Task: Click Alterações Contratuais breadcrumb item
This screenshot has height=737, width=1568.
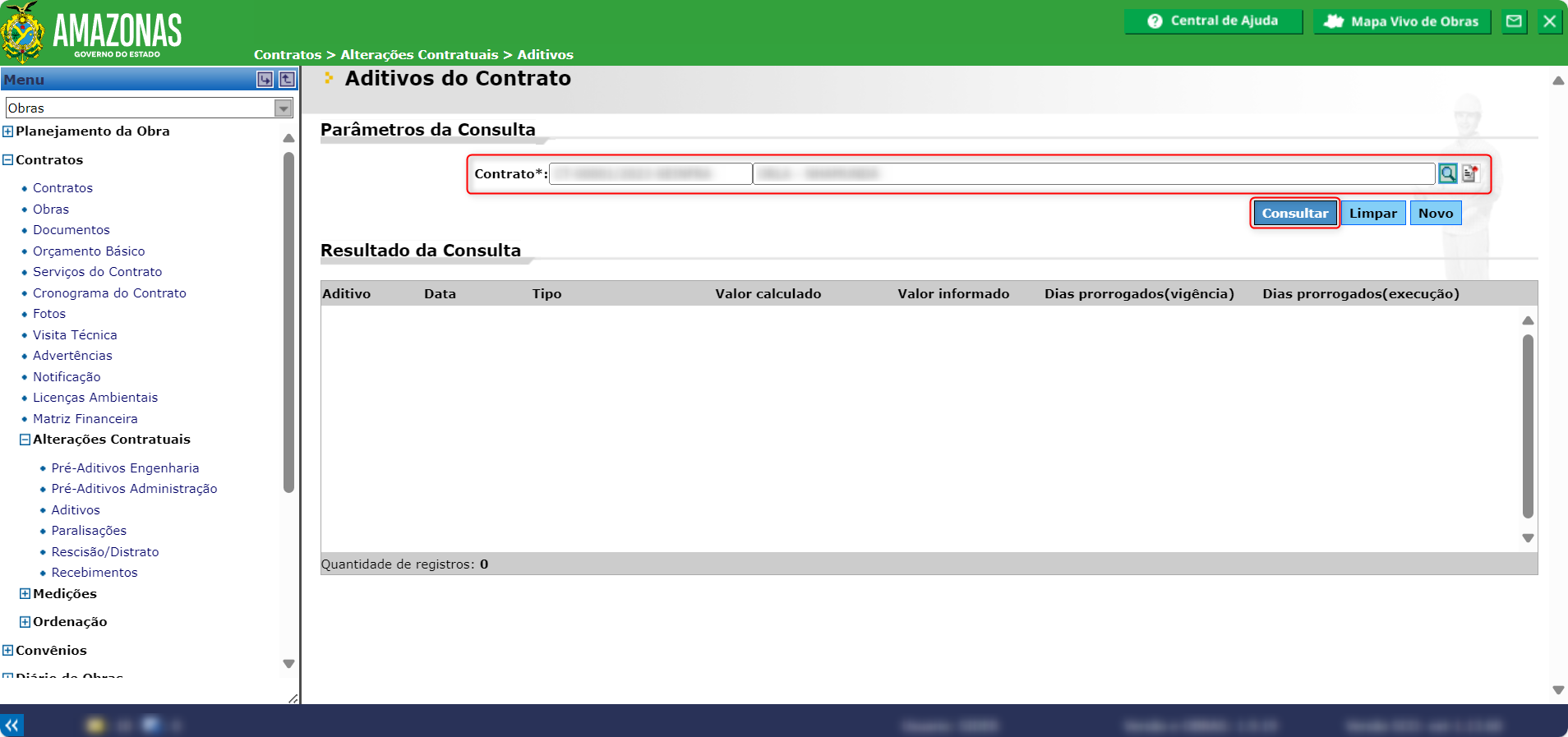Action: point(419,55)
